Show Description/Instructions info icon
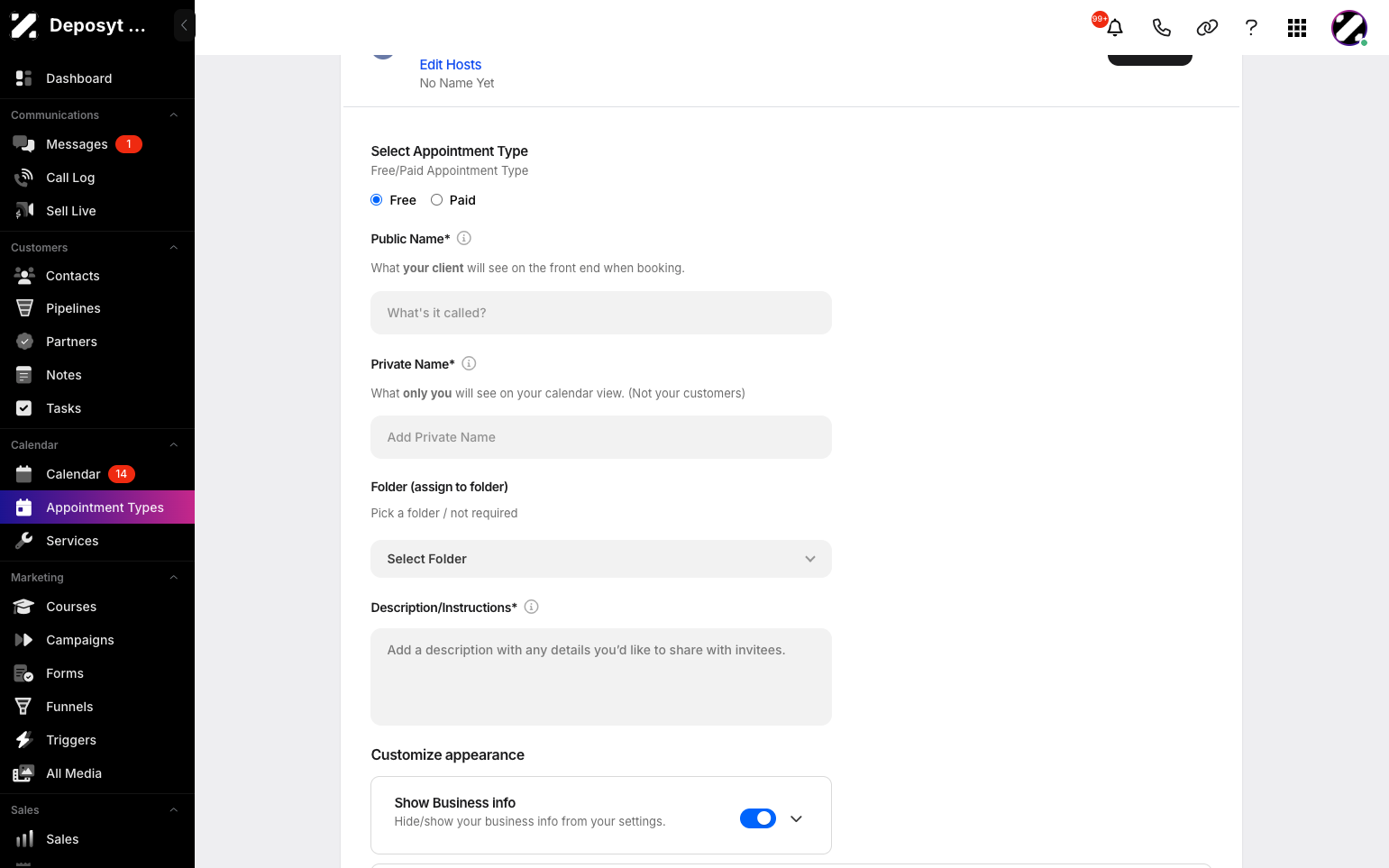This screenshot has width=1389, height=868. [x=532, y=607]
